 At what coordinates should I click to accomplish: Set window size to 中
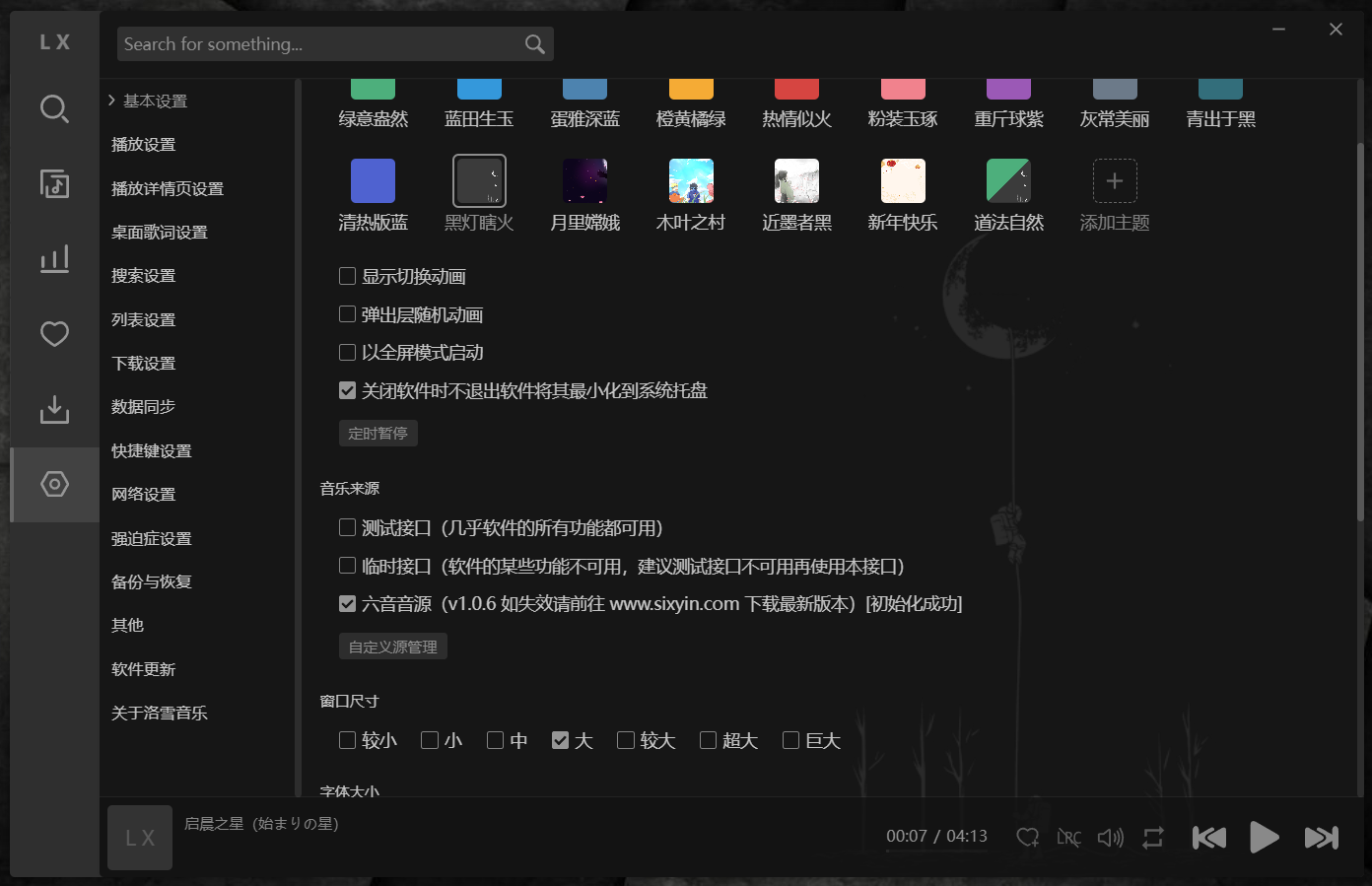(495, 740)
